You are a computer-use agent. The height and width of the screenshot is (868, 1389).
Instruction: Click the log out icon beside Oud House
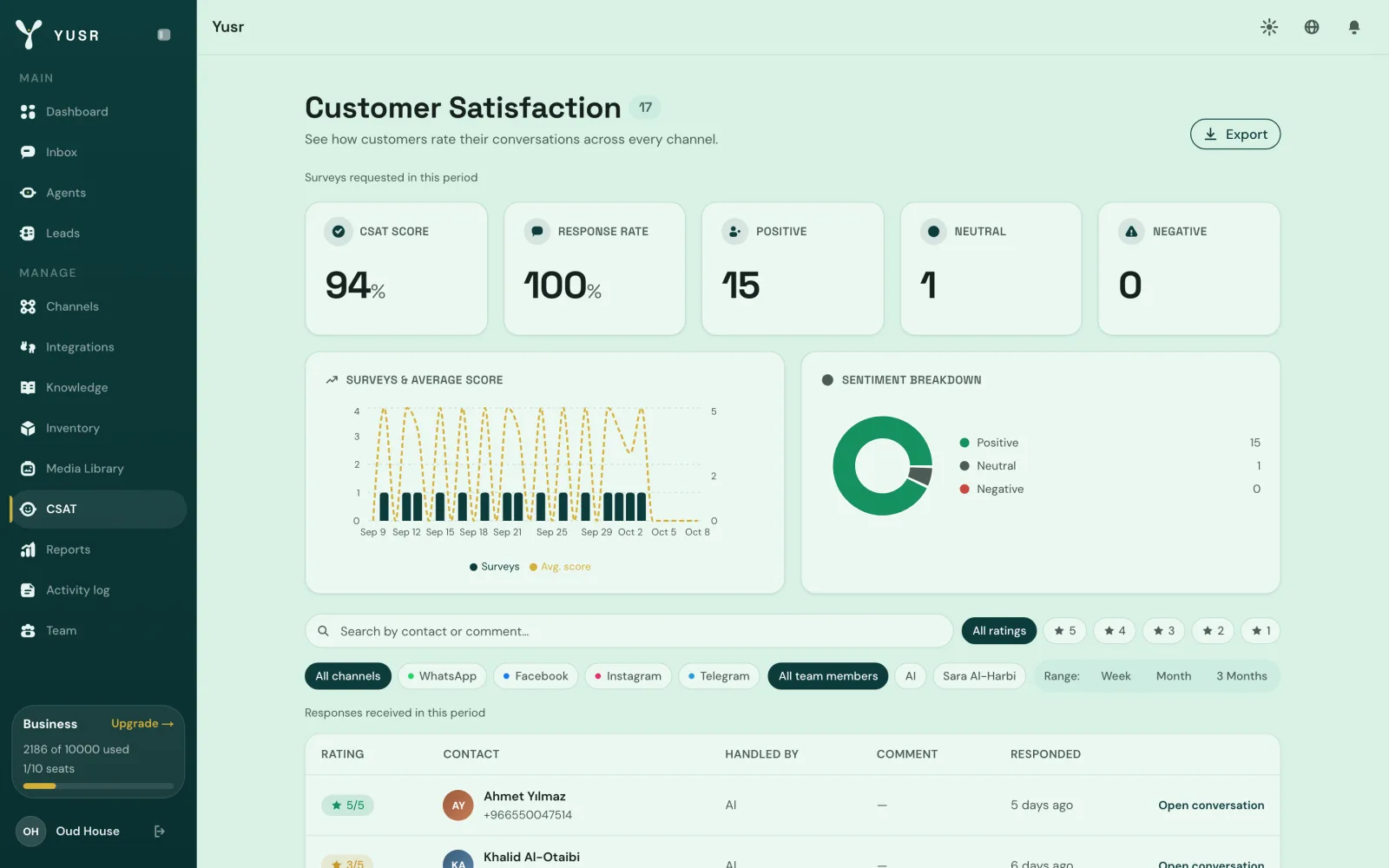160,832
